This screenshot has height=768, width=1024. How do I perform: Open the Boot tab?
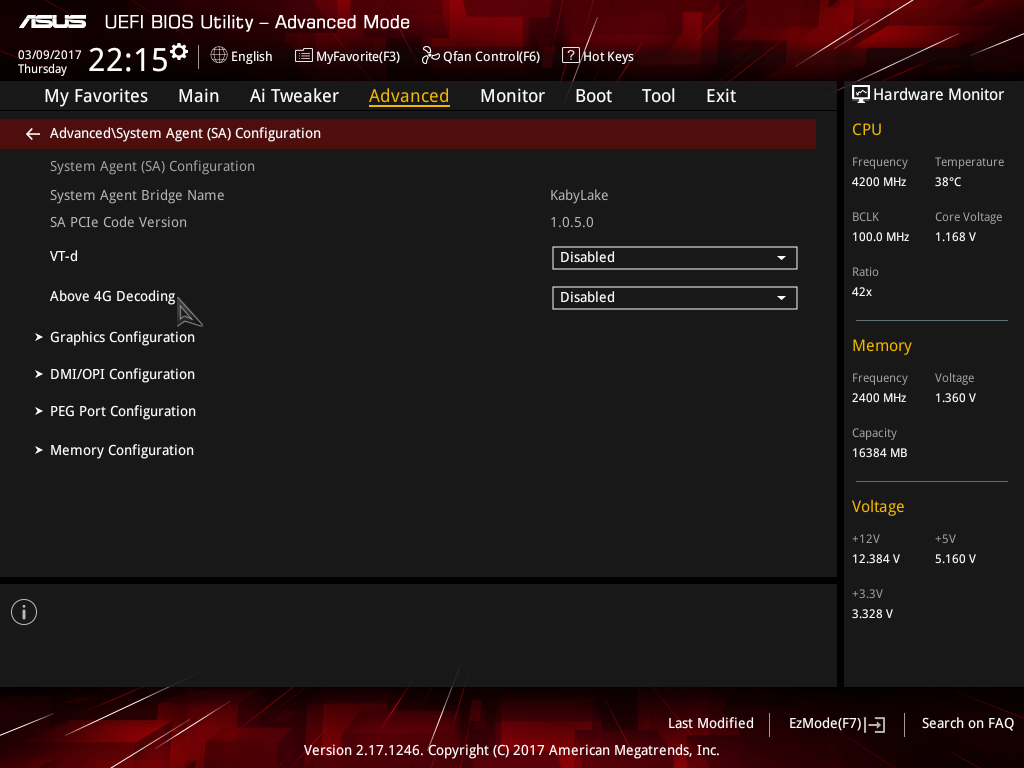pyautogui.click(x=593, y=96)
